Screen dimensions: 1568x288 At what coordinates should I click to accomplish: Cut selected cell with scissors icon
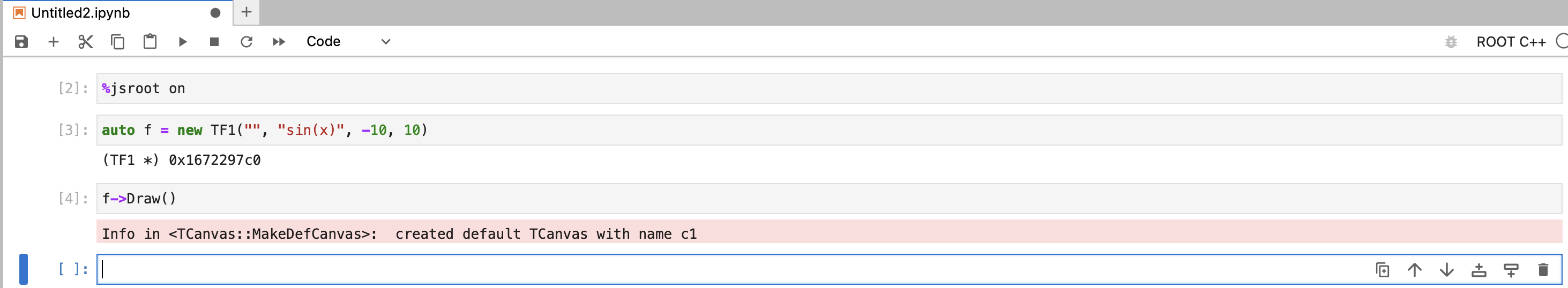85,41
